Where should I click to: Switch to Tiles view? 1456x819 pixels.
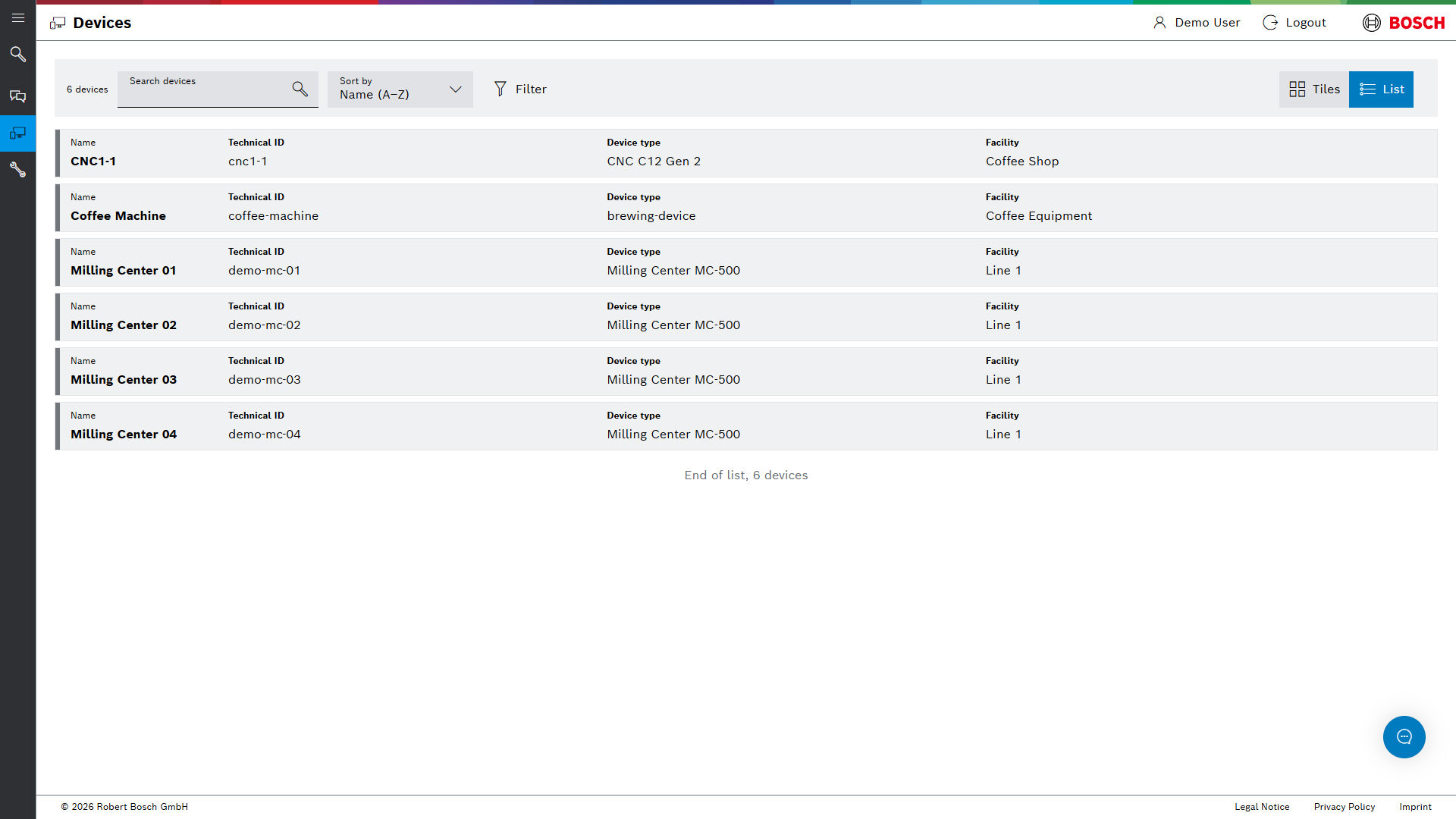tap(1314, 89)
